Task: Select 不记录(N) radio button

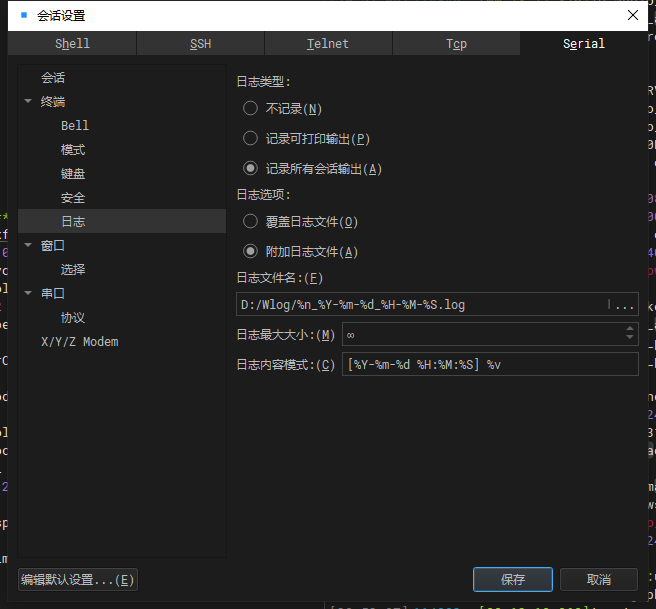Action: 250,109
